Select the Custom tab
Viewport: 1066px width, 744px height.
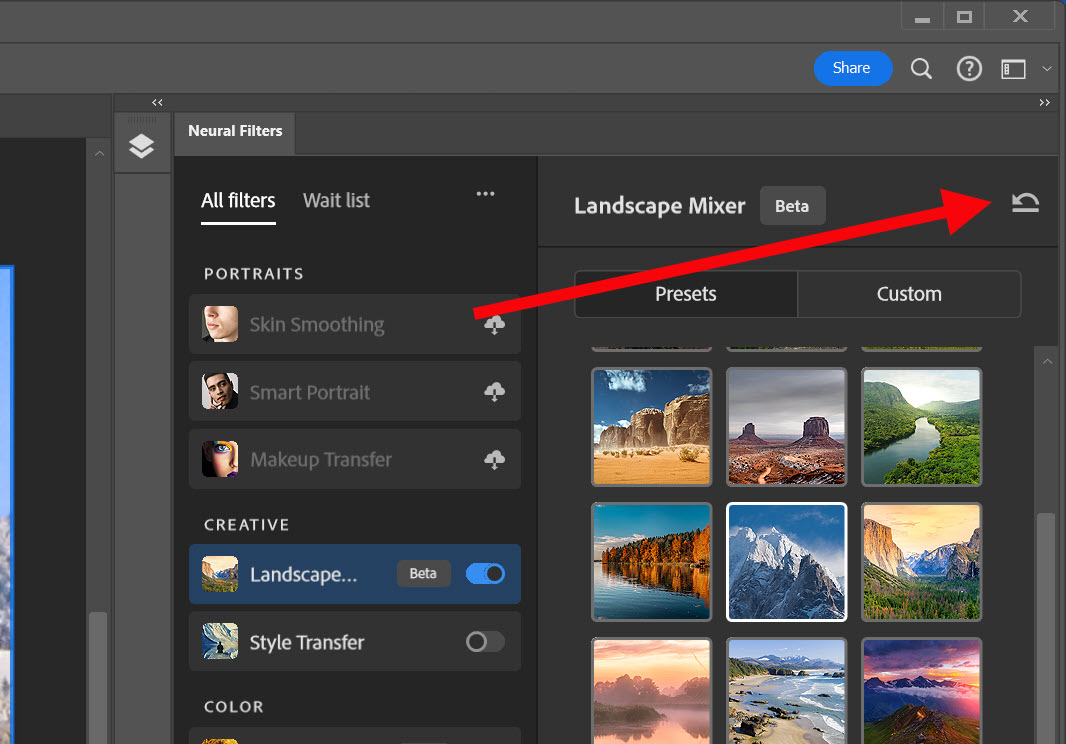(909, 294)
